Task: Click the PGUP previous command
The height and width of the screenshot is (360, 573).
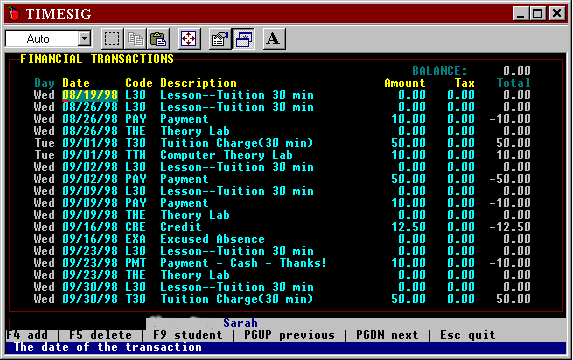Action: [x=289, y=335]
